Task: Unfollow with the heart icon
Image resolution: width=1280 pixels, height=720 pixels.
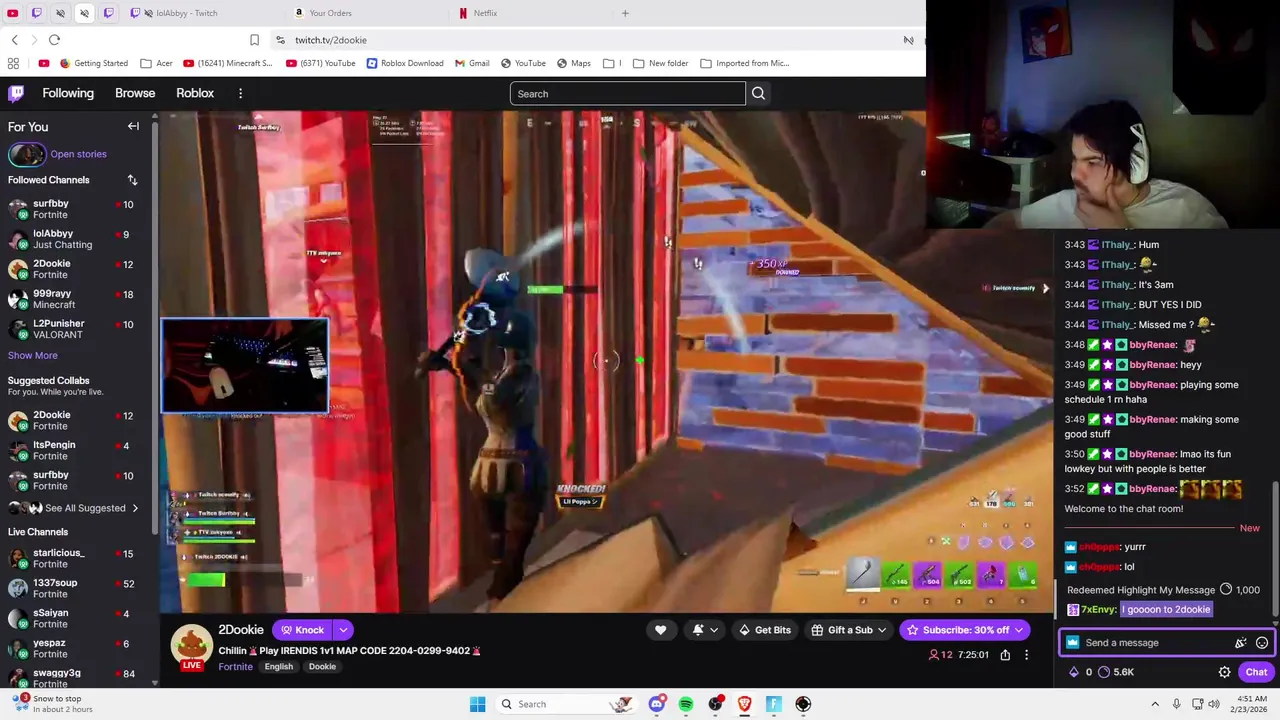Action: tap(660, 630)
